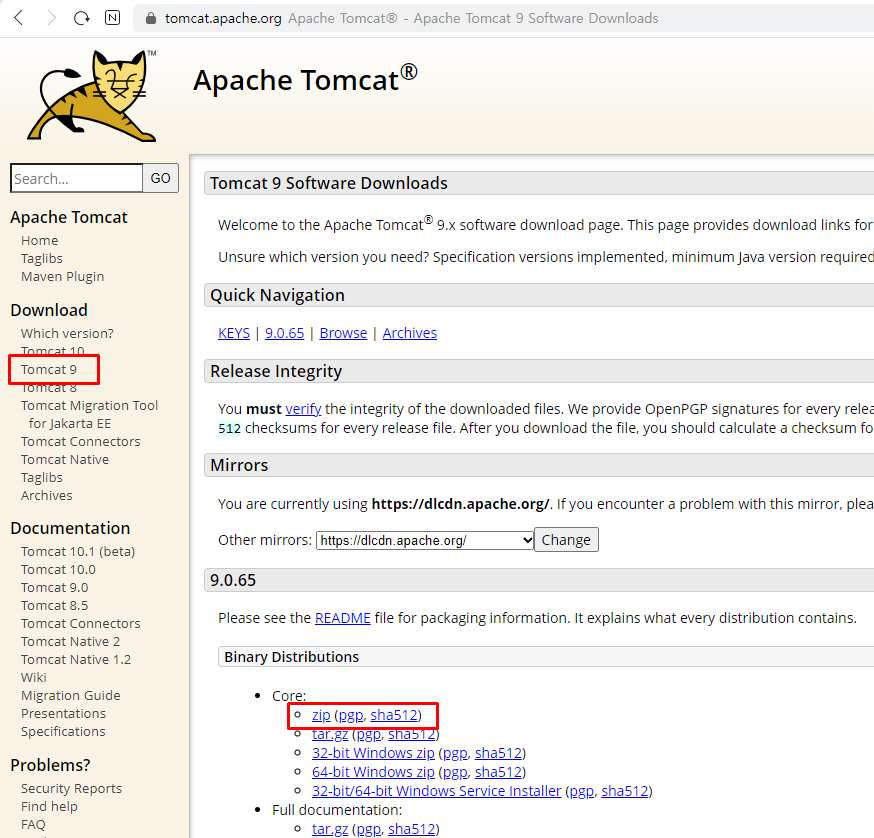This screenshot has height=838, width=874.
Task: Open the Tomcat Native download link
Action: [x=65, y=459]
